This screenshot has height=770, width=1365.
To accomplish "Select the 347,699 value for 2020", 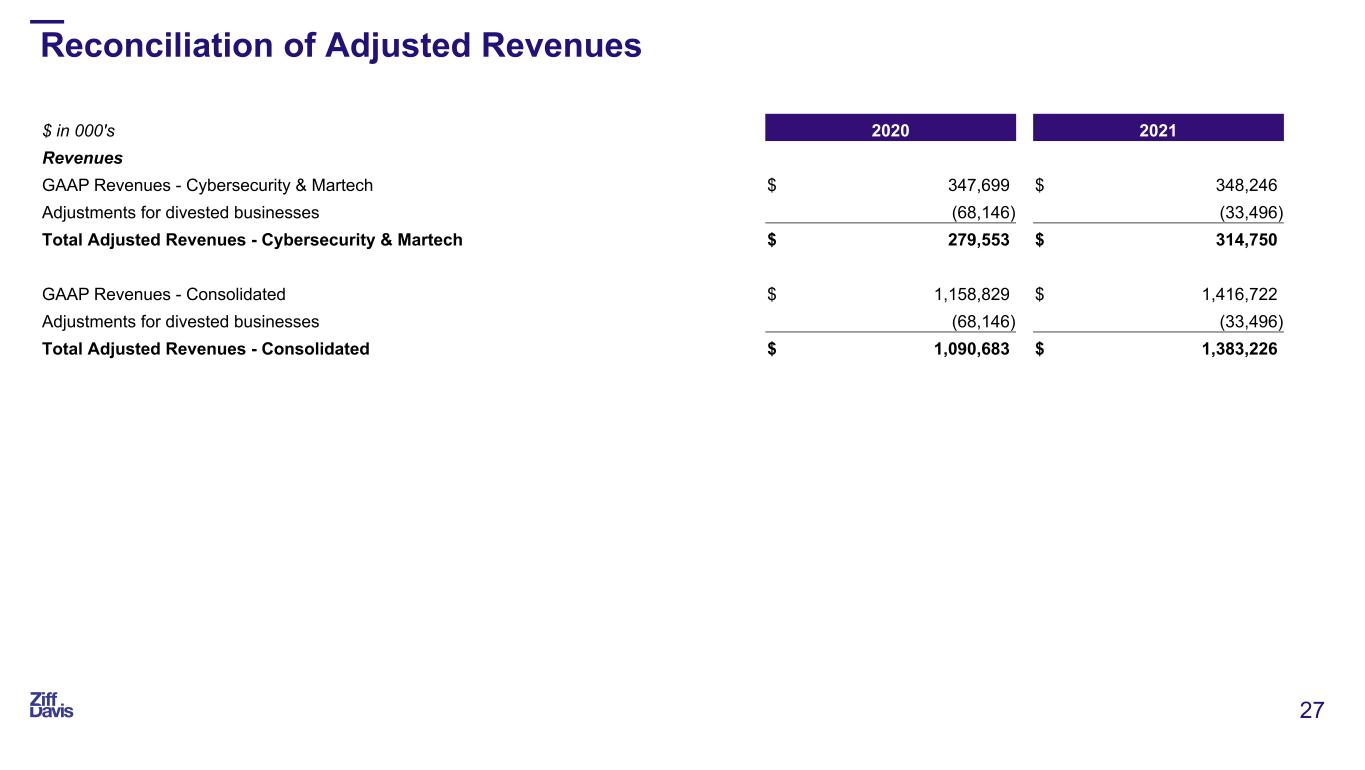I will 978,185.
